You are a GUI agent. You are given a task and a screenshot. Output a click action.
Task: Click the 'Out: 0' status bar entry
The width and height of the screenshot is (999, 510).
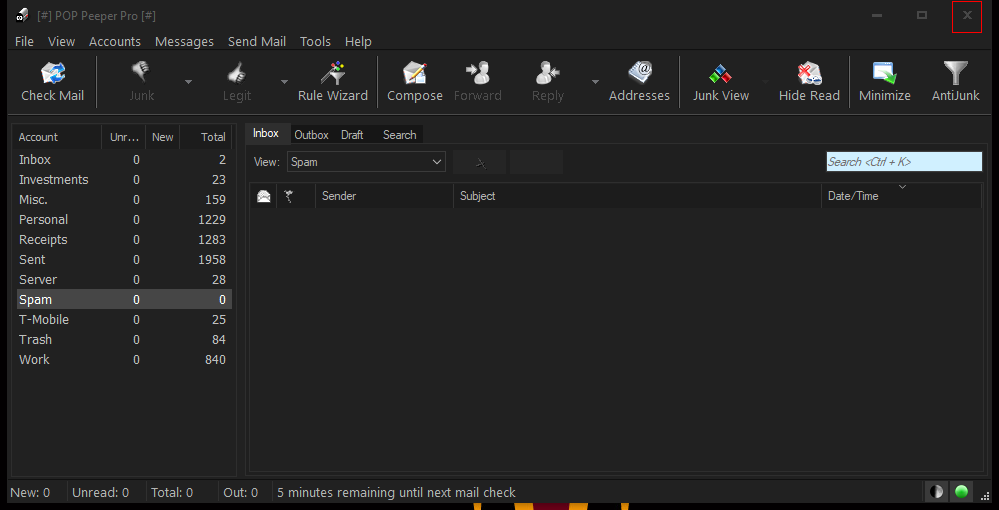241,492
